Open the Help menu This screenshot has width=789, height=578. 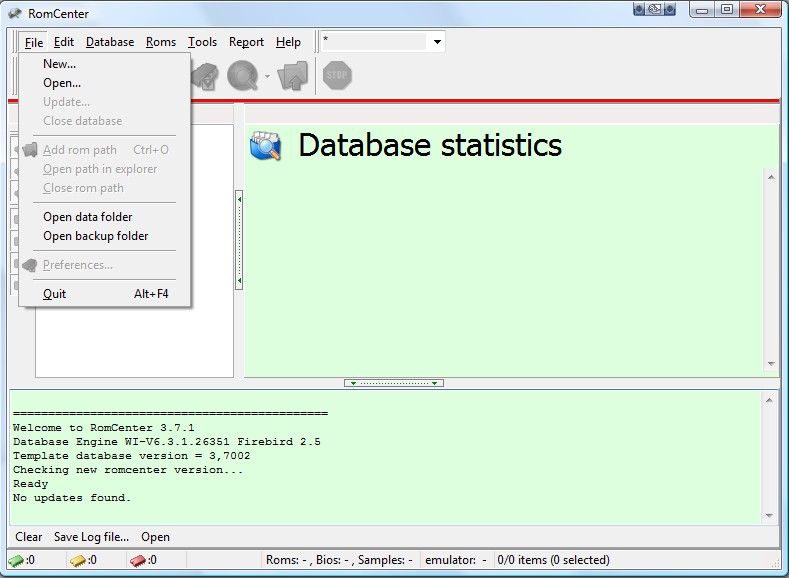(288, 42)
